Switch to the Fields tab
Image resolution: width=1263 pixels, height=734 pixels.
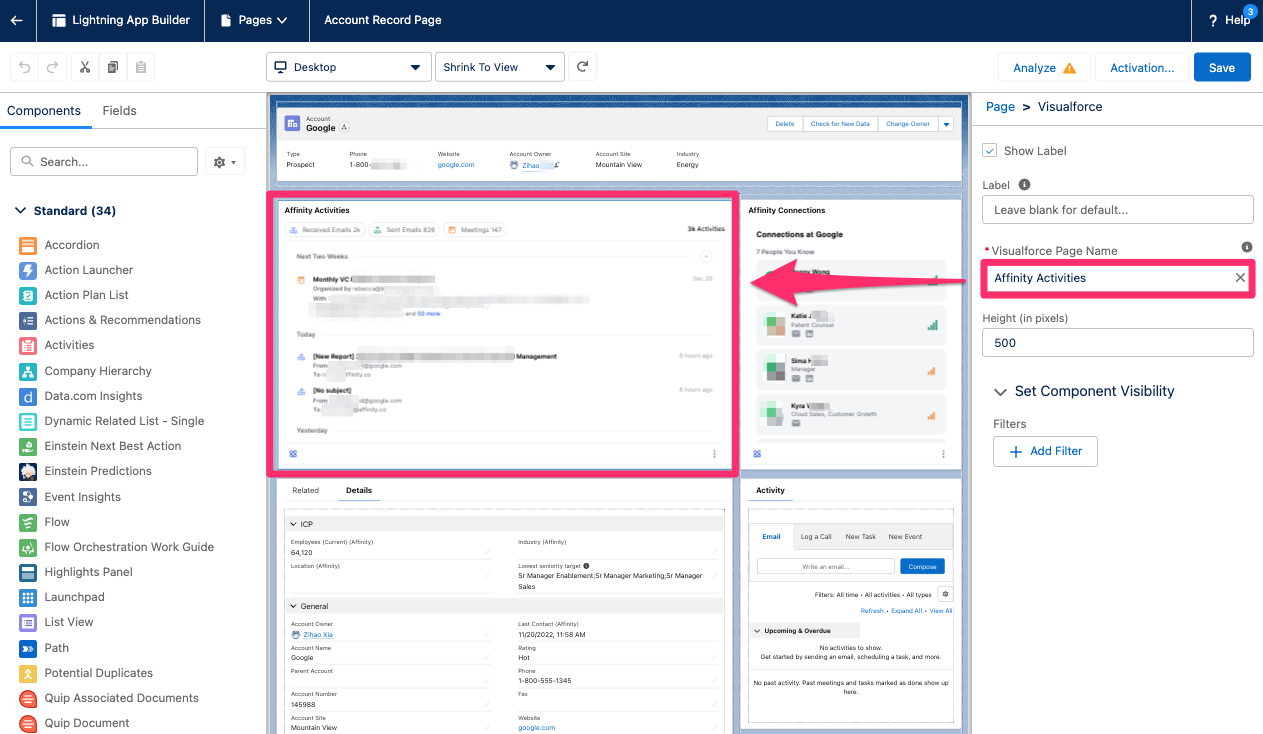(119, 111)
